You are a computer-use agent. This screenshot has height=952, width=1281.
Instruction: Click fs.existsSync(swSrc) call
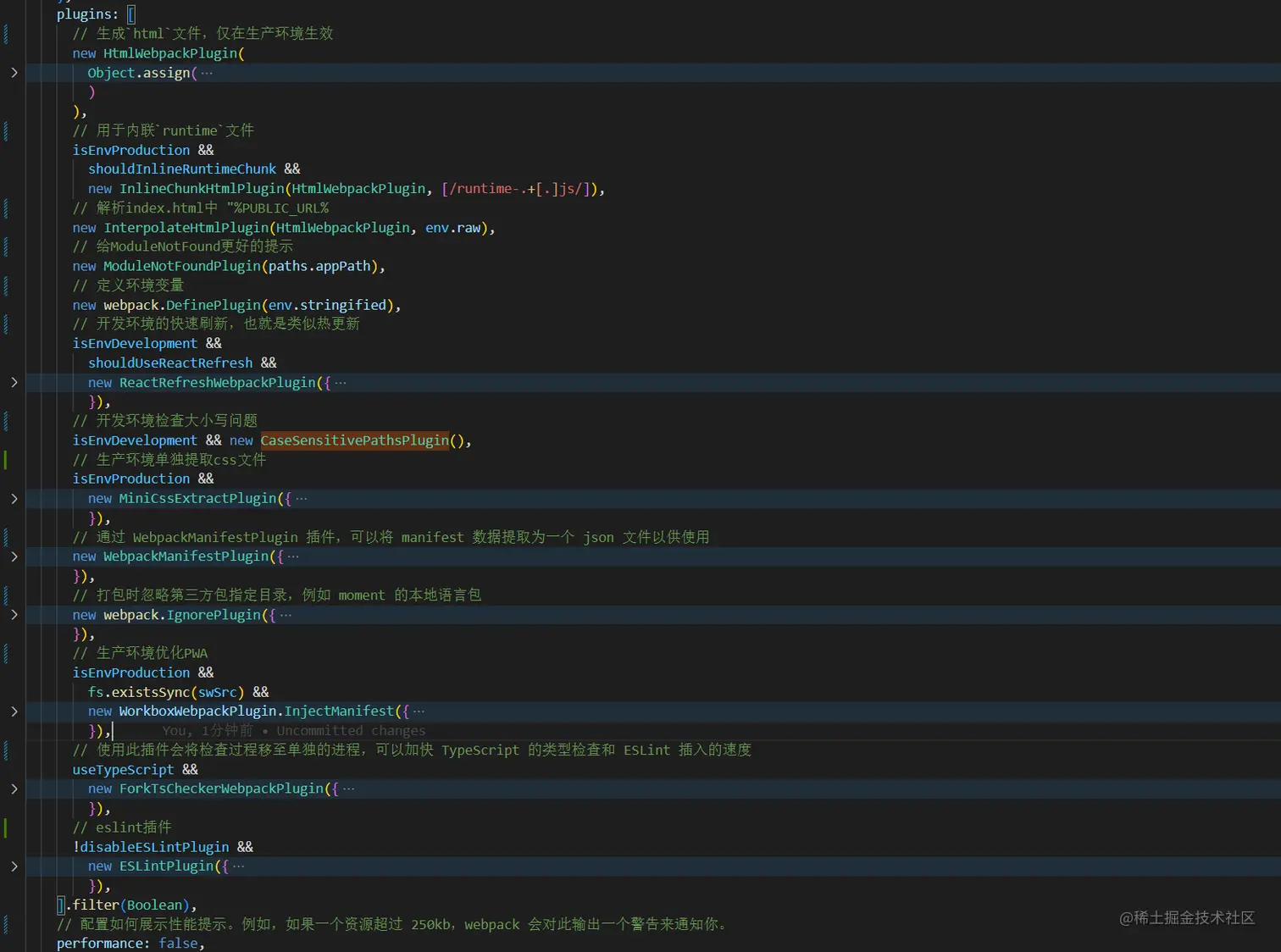point(166,692)
